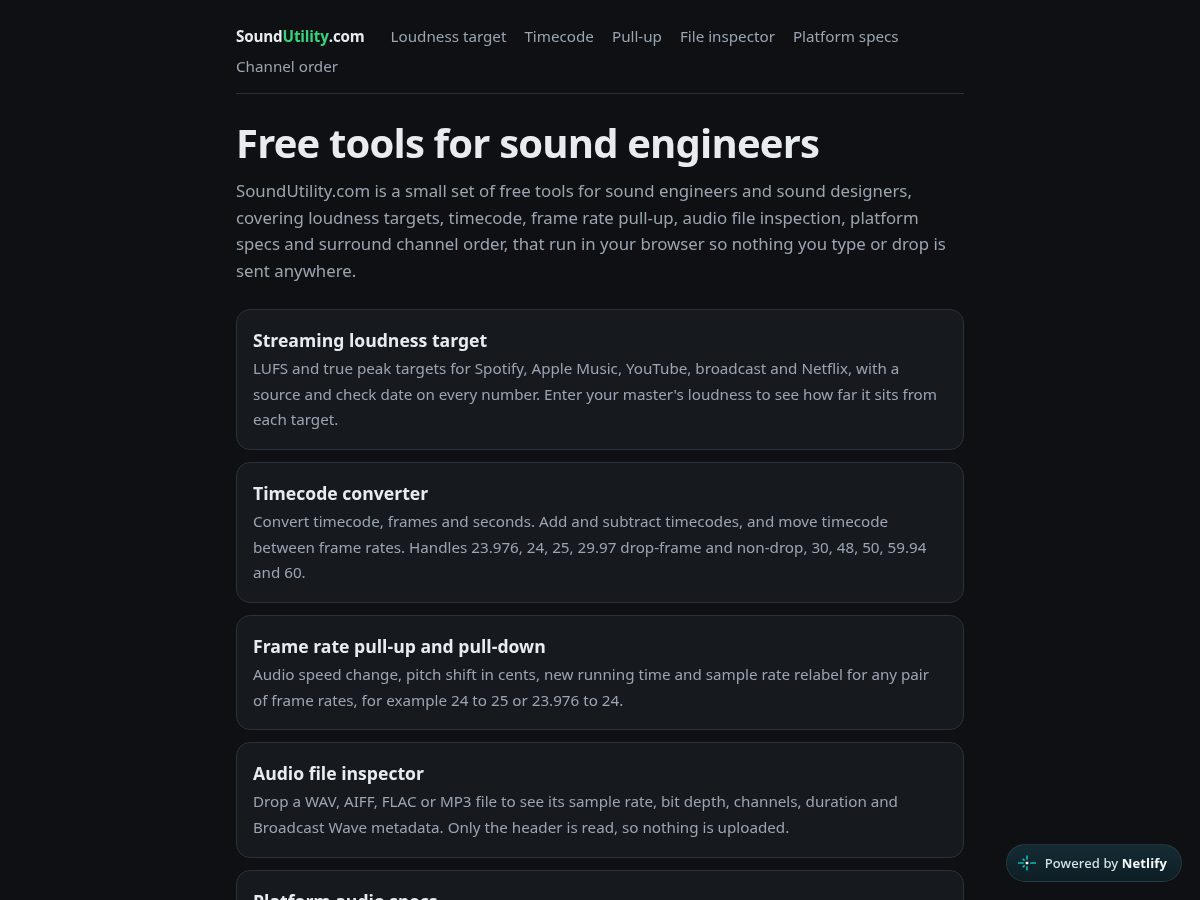Click the SoundUtility.com logo

(300, 36)
